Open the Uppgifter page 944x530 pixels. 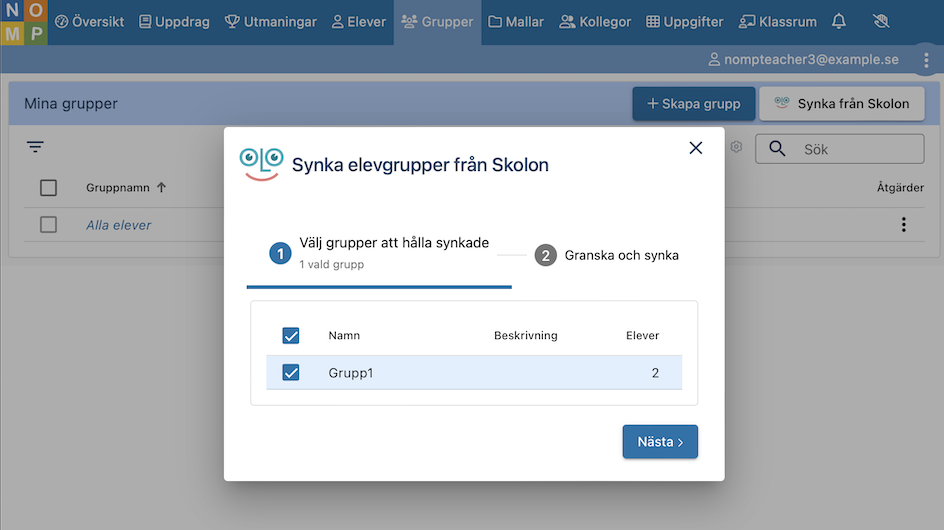685,22
